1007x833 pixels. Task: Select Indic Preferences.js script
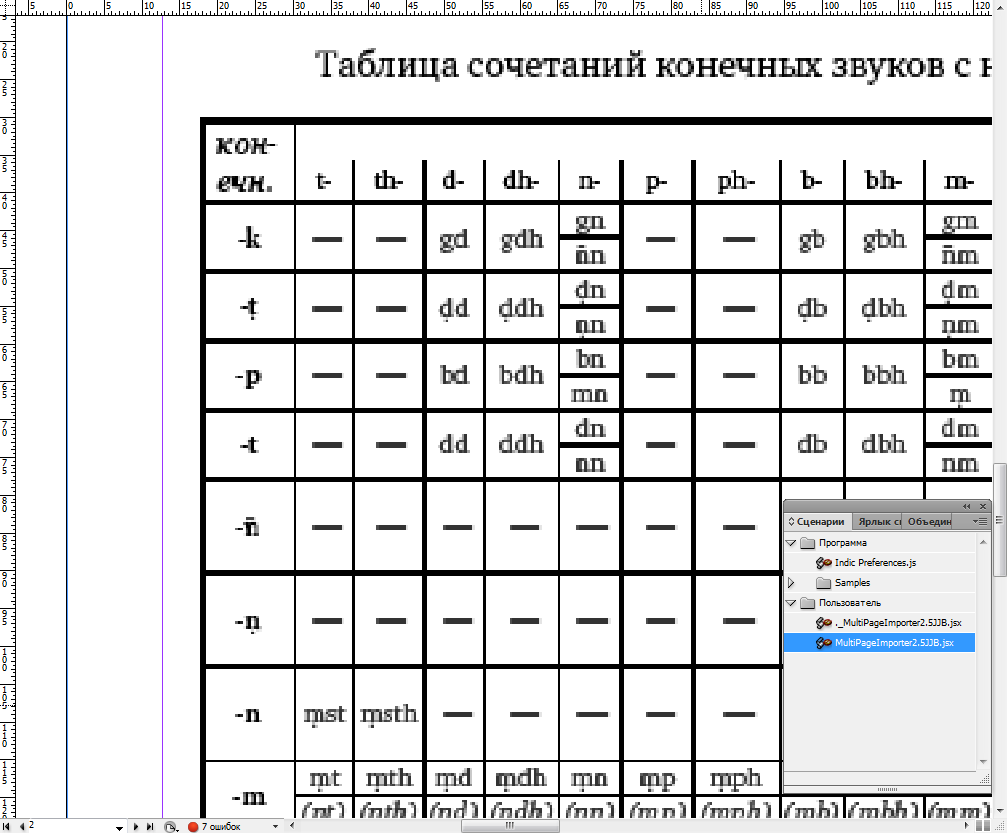875,563
